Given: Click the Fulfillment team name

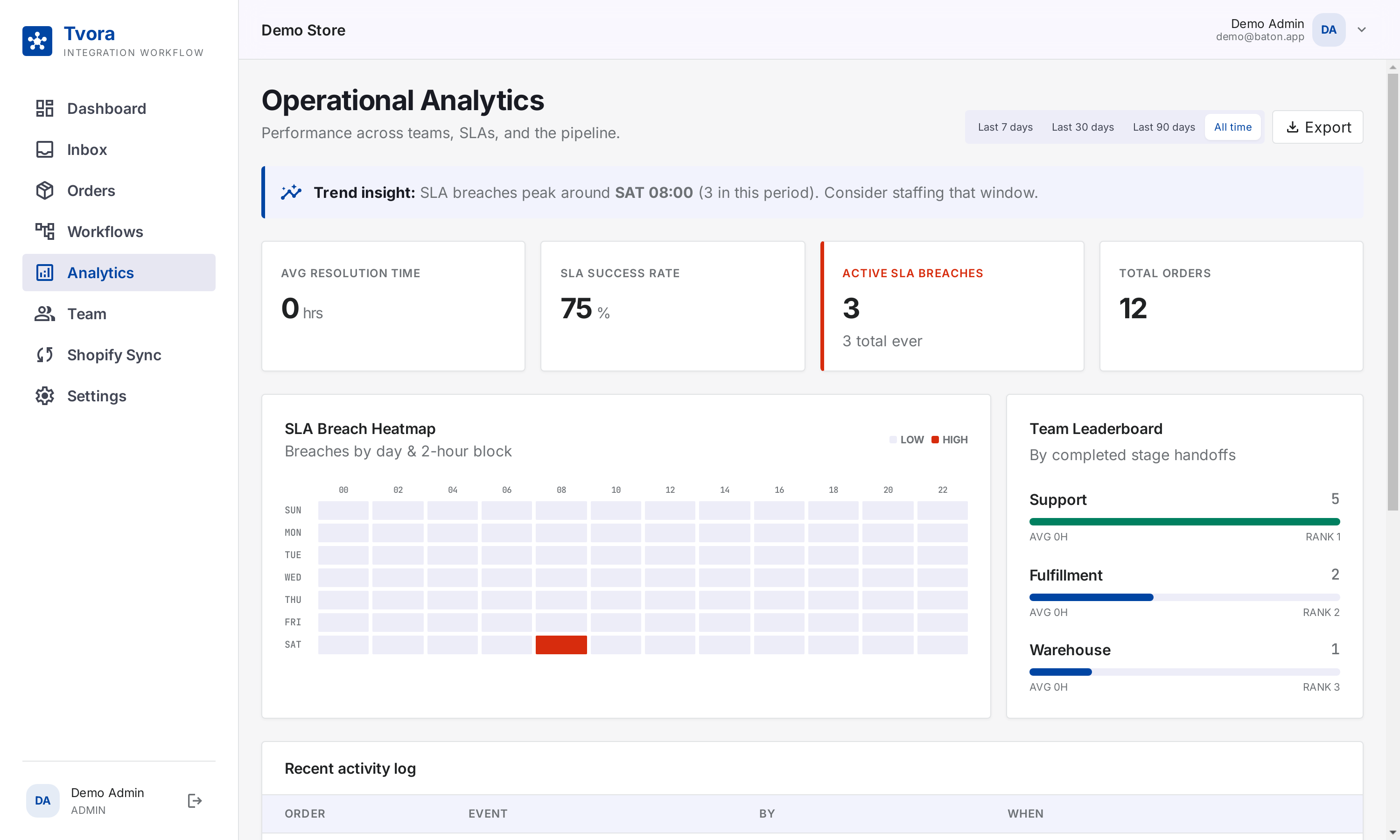Looking at the screenshot, I should click(1065, 575).
